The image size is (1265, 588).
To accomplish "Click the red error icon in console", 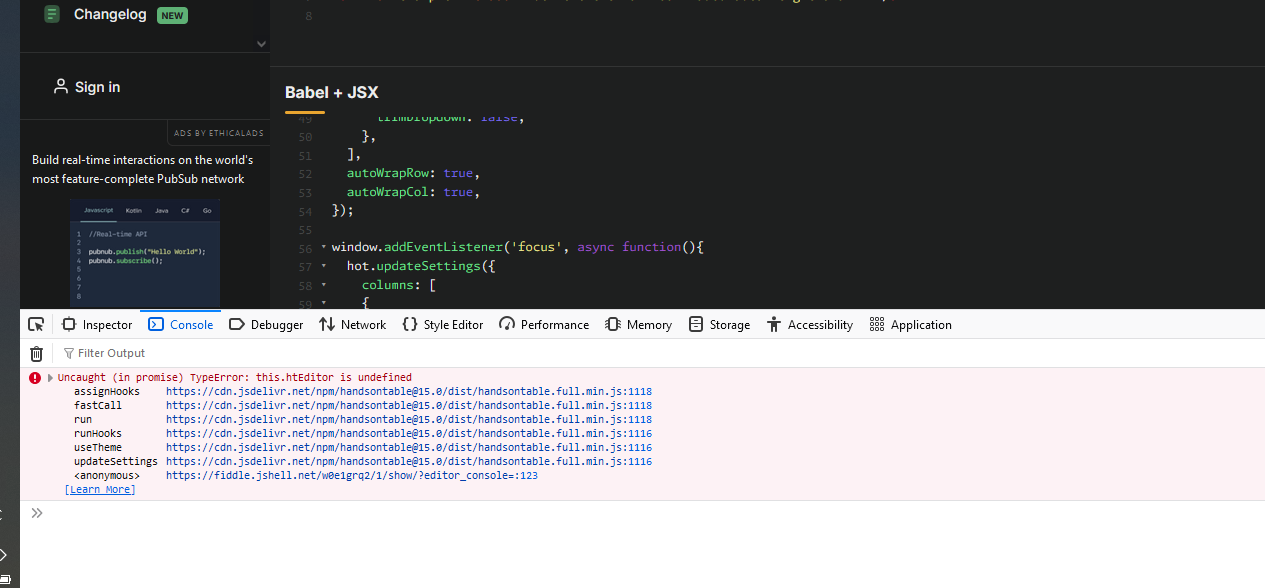I will click(x=35, y=377).
